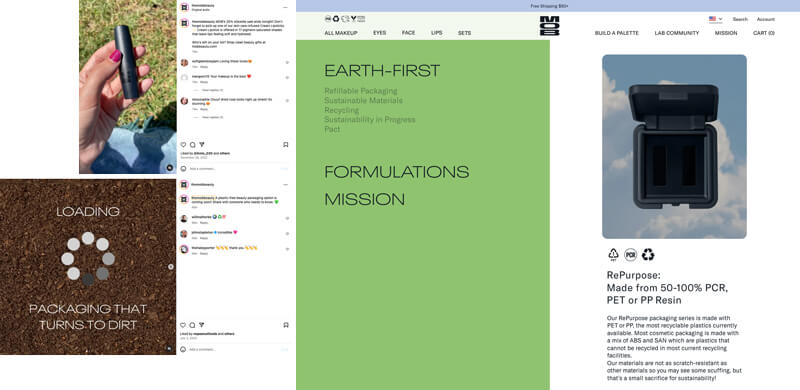Bookmark the lipstick Instagram post
The width and height of the screenshot is (800, 390).
(x=286, y=144)
